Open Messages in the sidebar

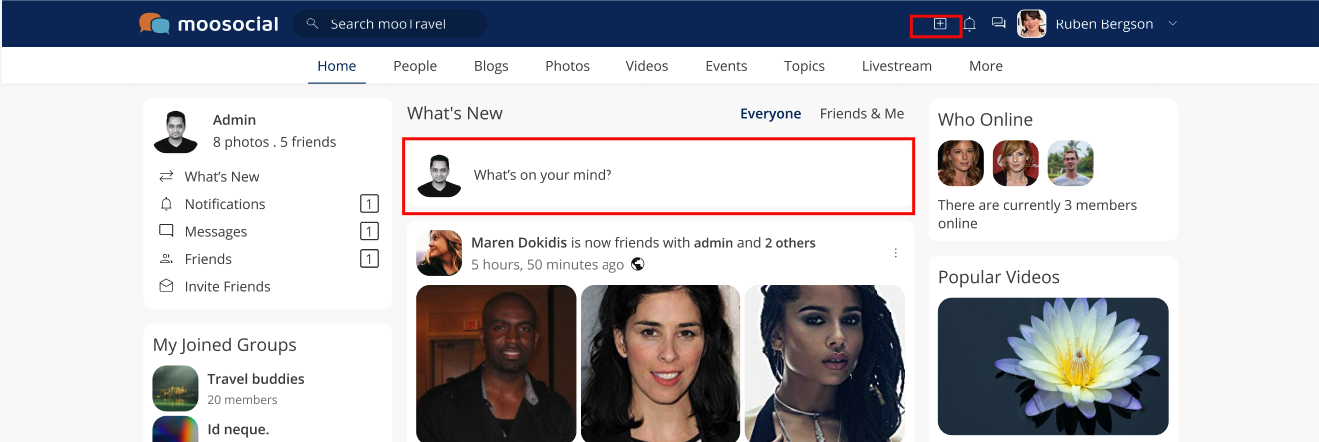[216, 231]
